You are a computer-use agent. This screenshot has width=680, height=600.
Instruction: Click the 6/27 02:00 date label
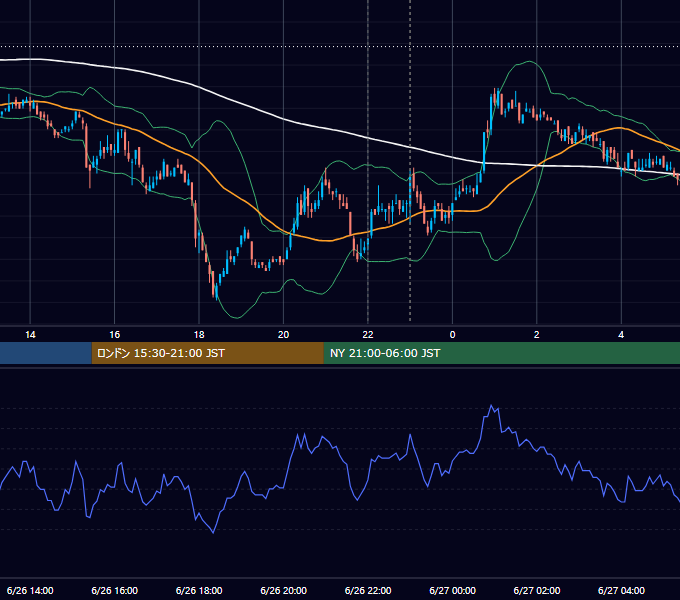tap(537, 590)
